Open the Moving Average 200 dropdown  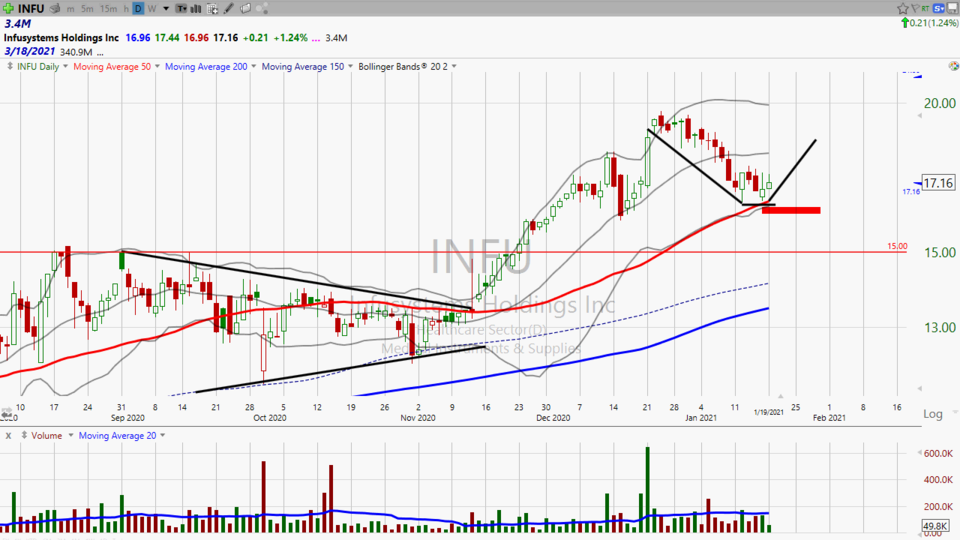point(253,66)
